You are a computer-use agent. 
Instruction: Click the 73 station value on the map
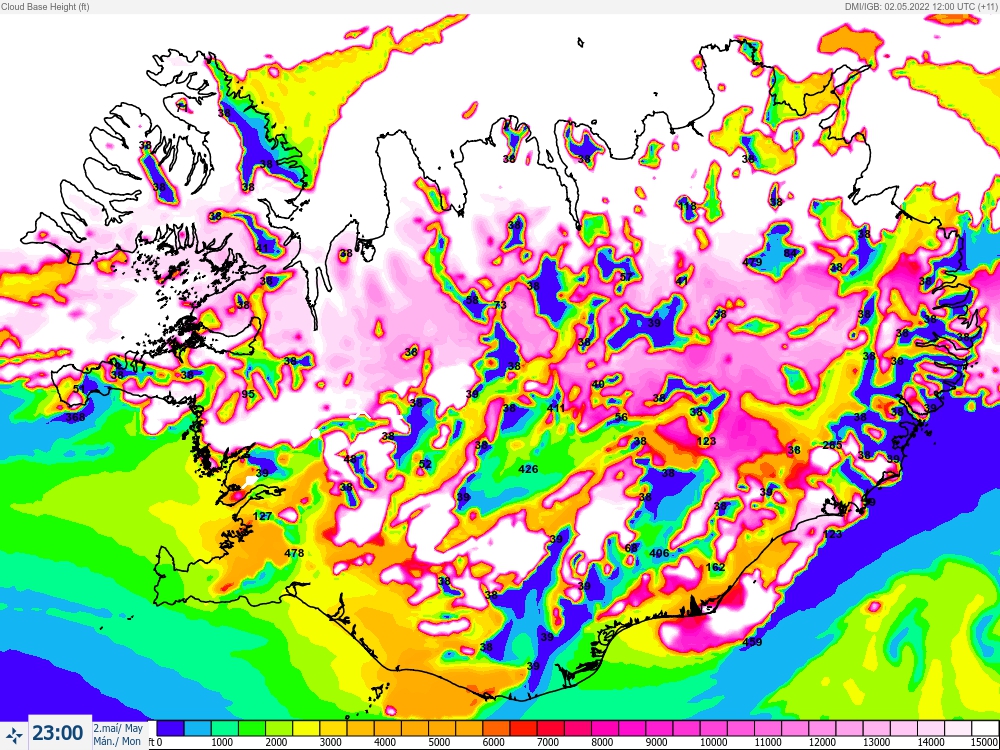tap(500, 305)
